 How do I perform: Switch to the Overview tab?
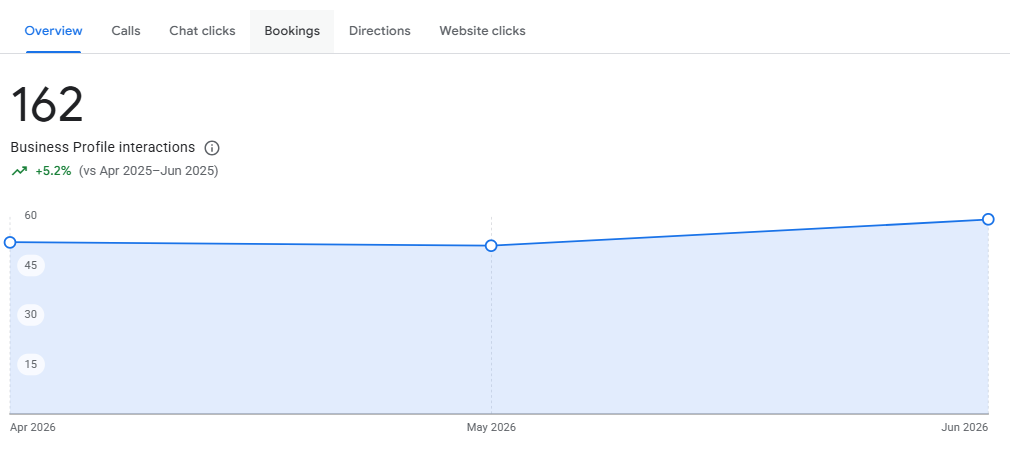coord(53,31)
